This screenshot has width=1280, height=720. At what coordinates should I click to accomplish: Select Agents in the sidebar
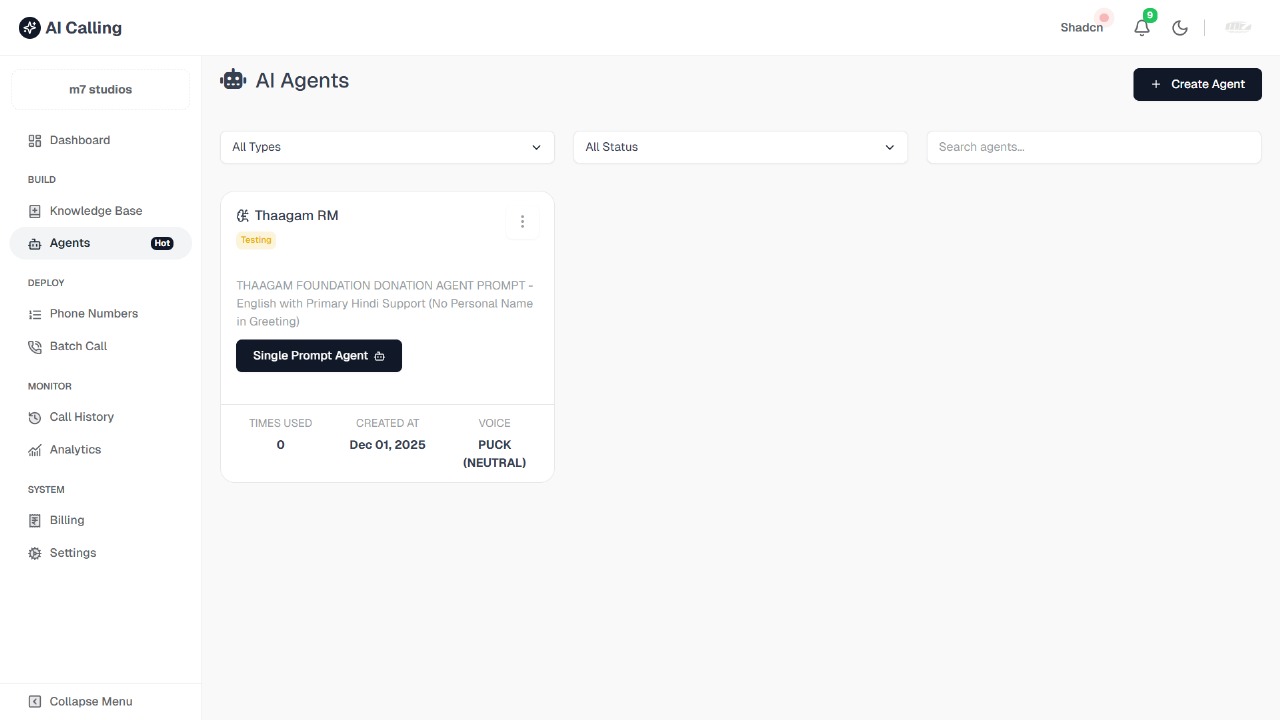coord(70,243)
